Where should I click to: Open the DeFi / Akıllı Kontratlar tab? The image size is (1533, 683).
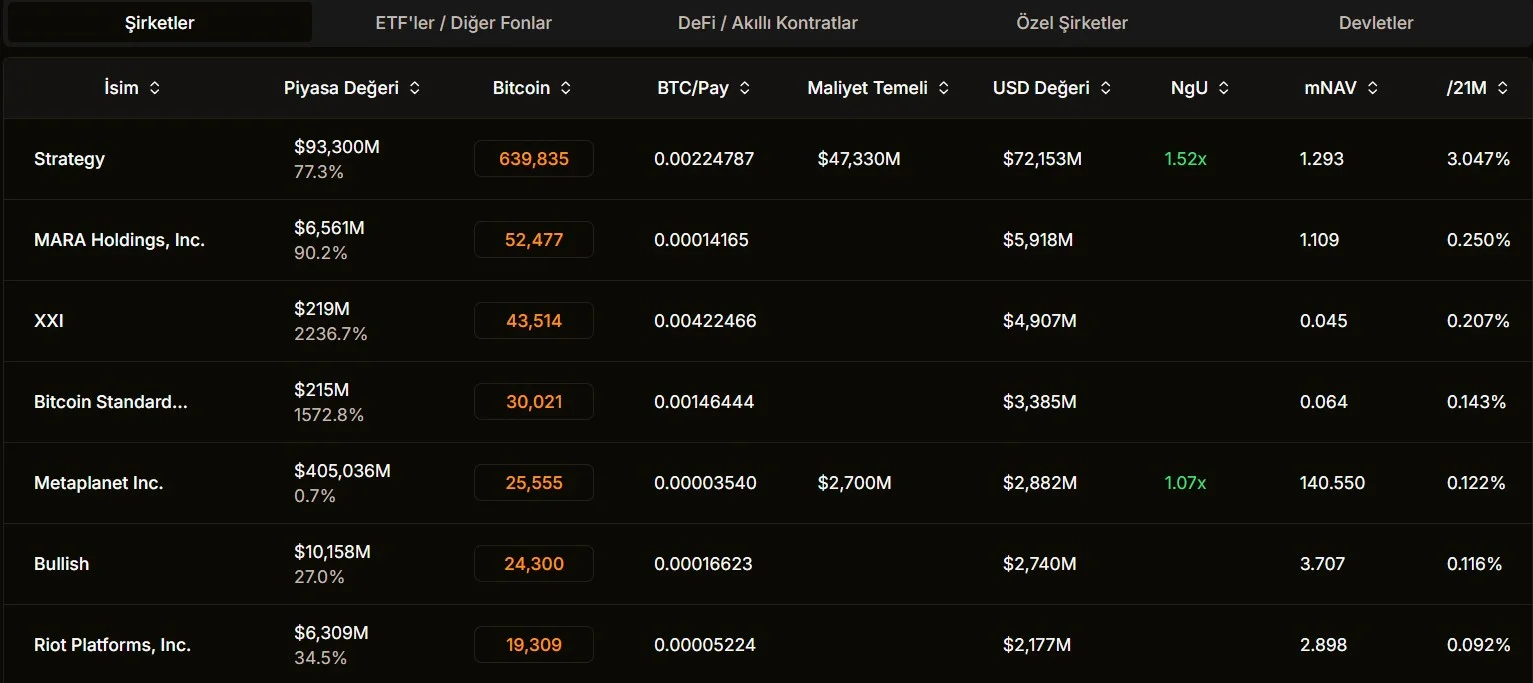click(x=767, y=23)
